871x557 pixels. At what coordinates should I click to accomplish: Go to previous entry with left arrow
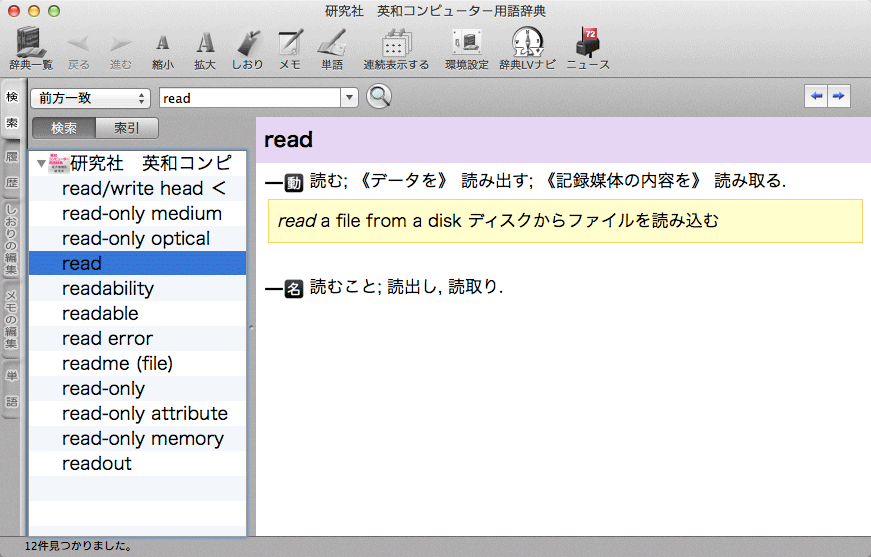click(x=817, y=96)
